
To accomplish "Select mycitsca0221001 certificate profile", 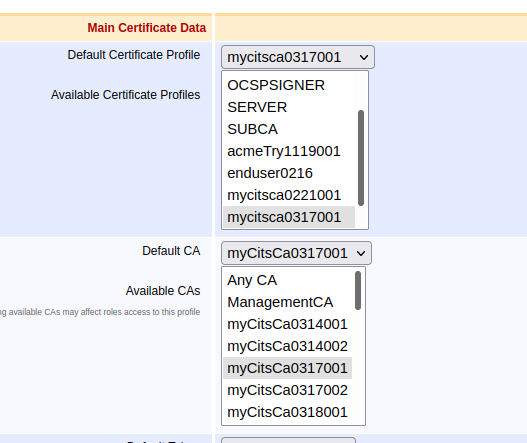I will pos(289,195).
